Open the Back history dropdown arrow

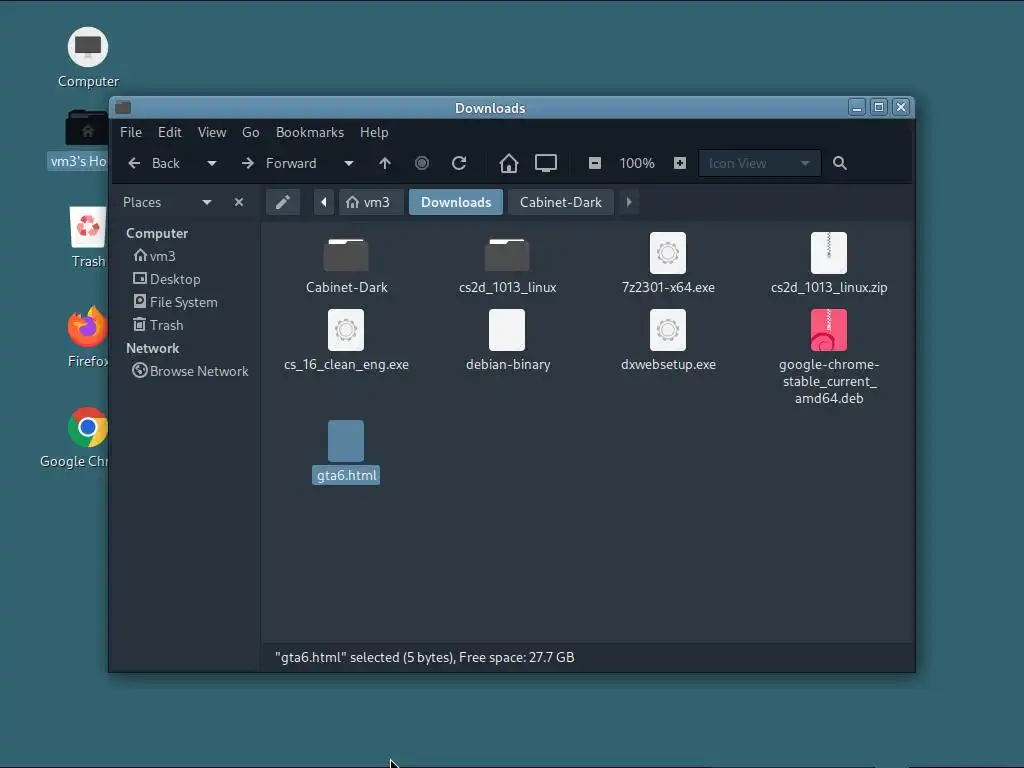pyautogui.click(x=212, y=163)
